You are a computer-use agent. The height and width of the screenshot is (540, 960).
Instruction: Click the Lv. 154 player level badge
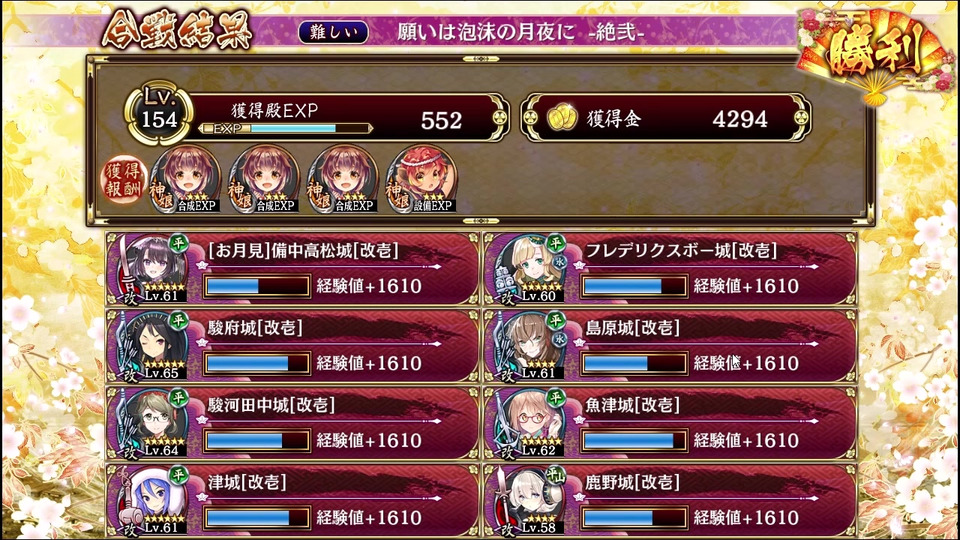pyautogui.click(x=159, y=115)
